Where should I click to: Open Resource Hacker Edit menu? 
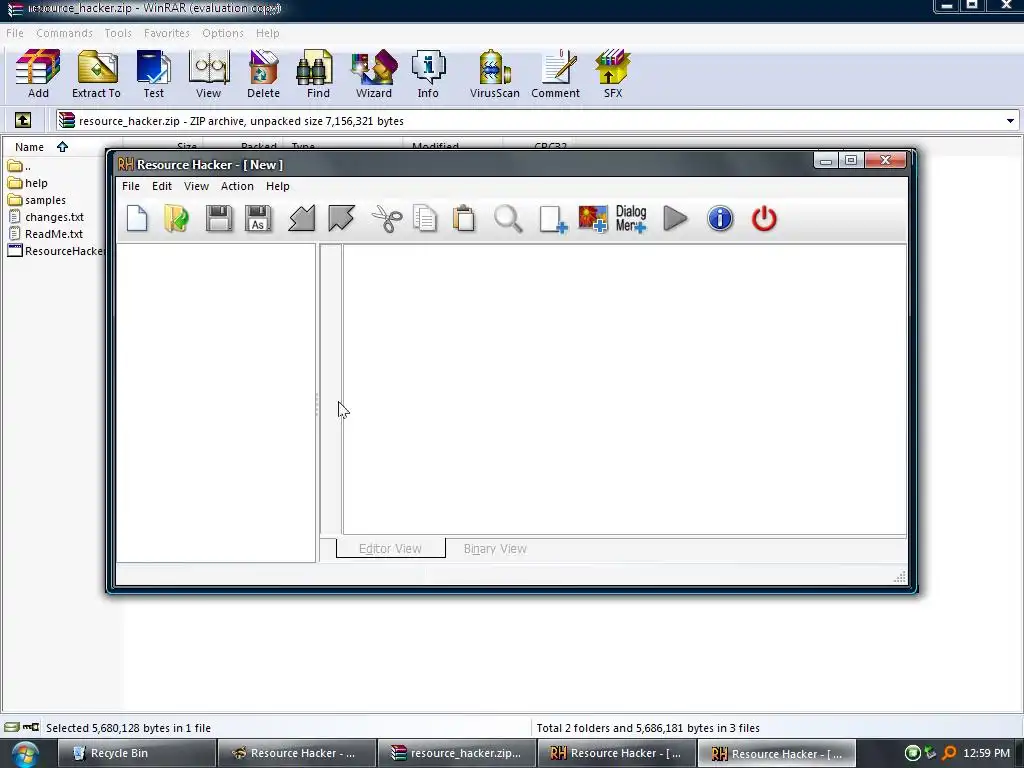[x=162, y=186]
